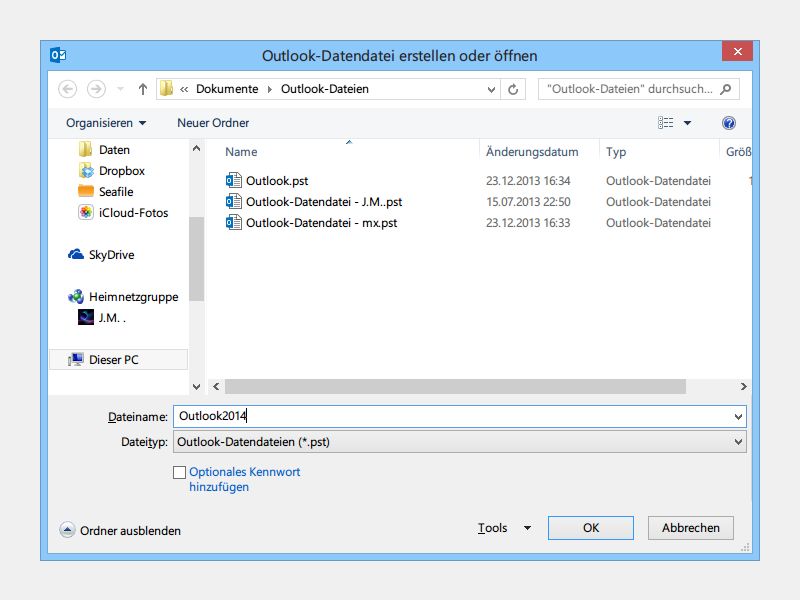Close the dialog with the X button

pyautogui.click(x=737, y=52)
